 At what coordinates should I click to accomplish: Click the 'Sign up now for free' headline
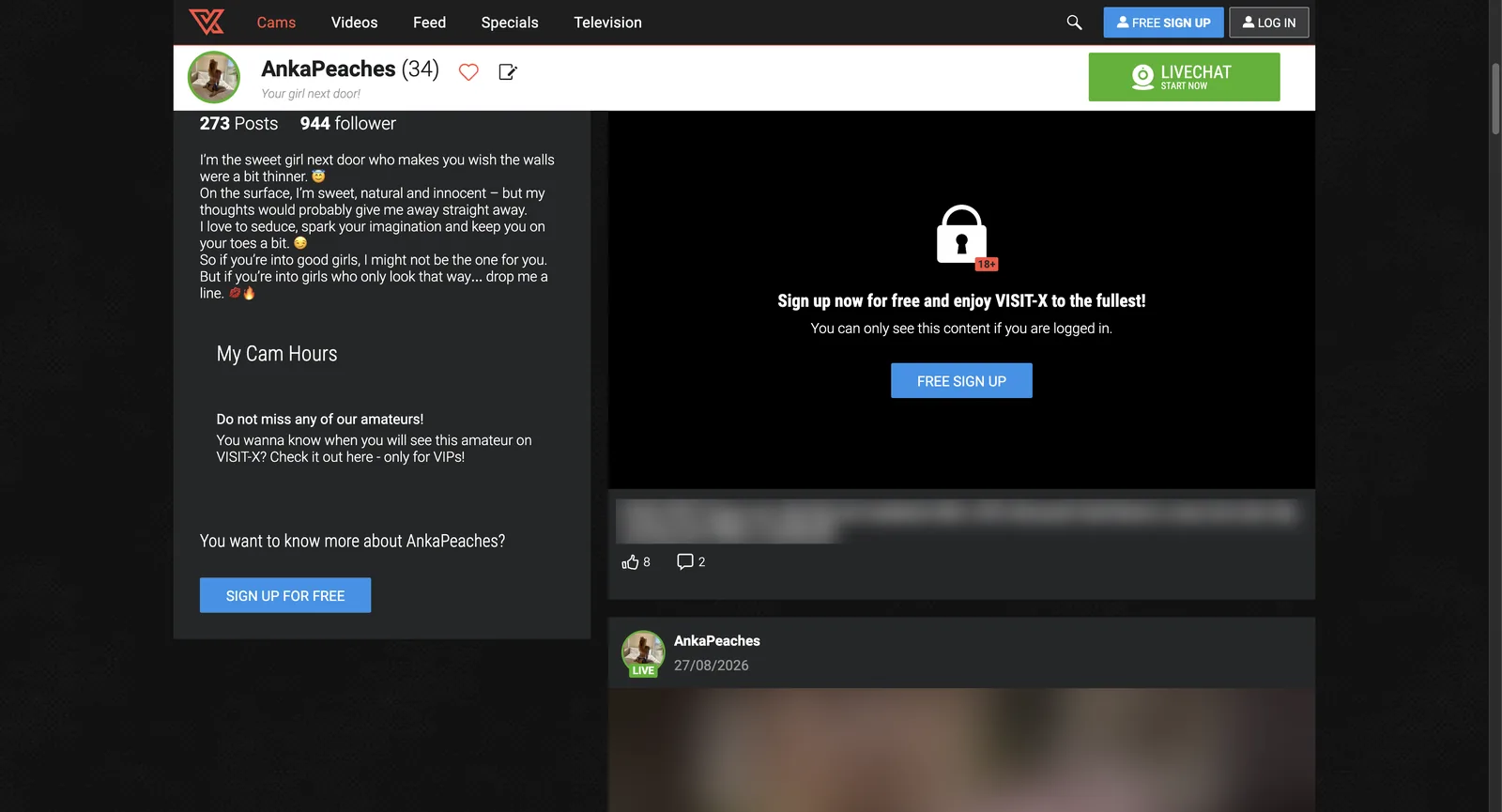(961, 301)
